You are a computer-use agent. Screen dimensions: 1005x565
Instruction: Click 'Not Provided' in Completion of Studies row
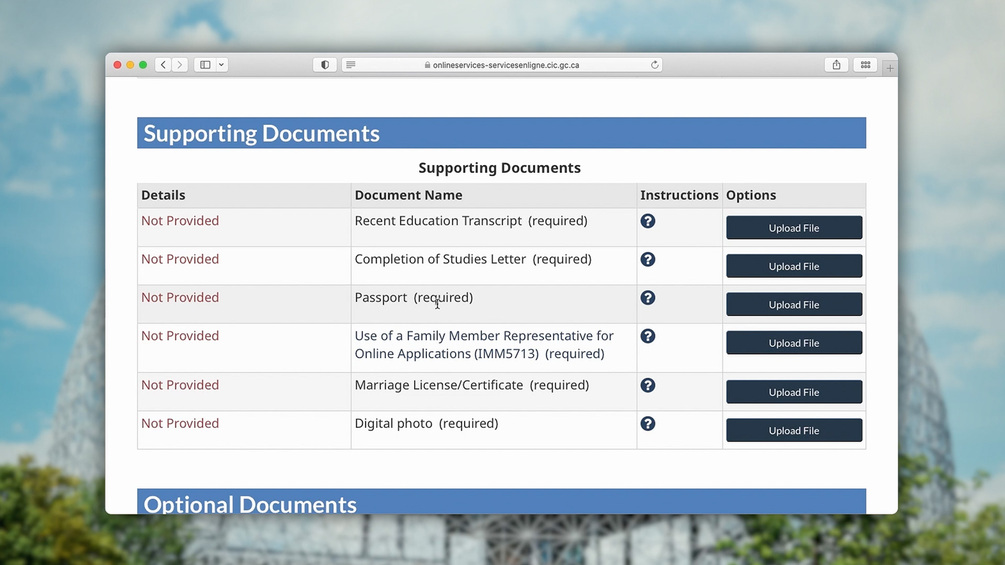[x=180, y=259]
